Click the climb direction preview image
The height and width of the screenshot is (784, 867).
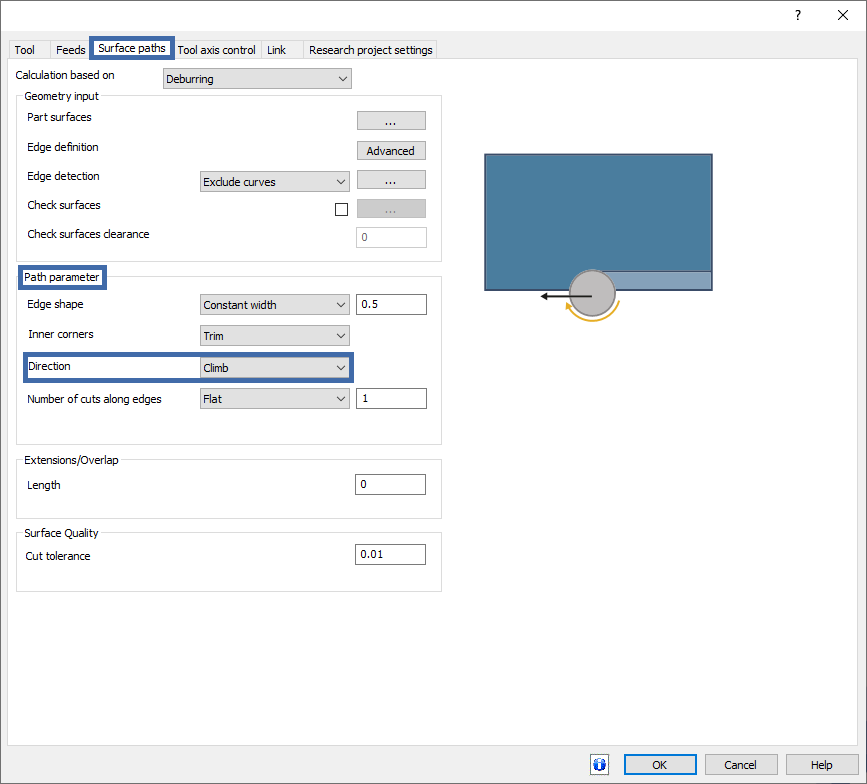(x=598, y=238)
